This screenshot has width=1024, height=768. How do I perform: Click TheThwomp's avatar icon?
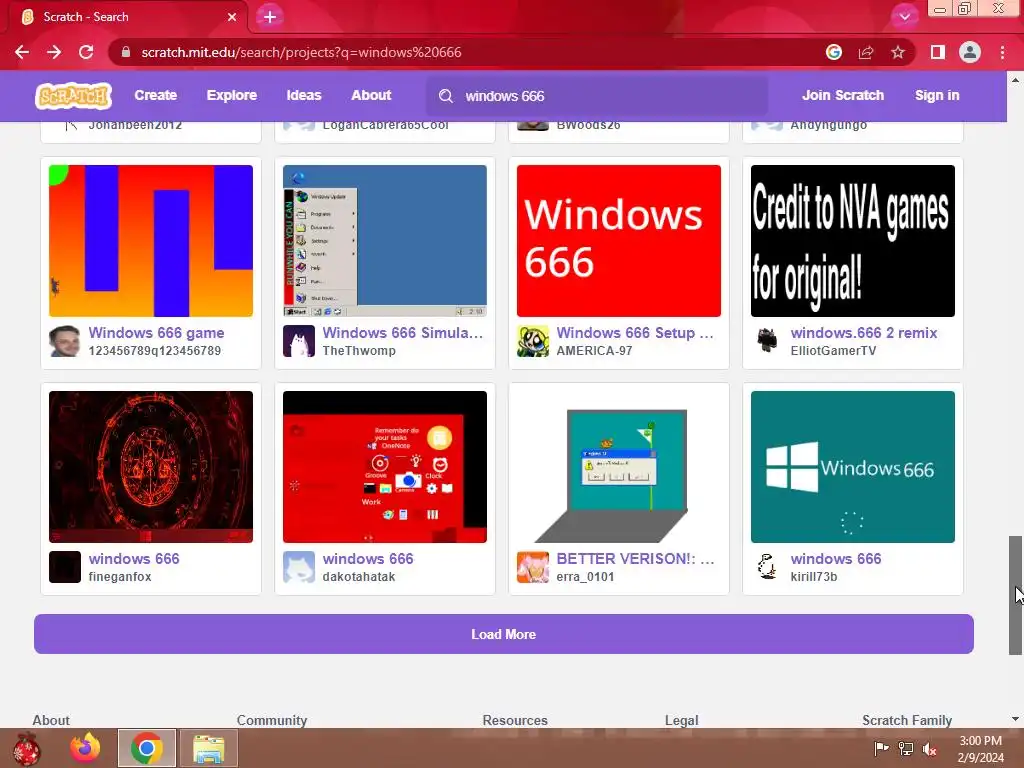[x=298, y=341]
